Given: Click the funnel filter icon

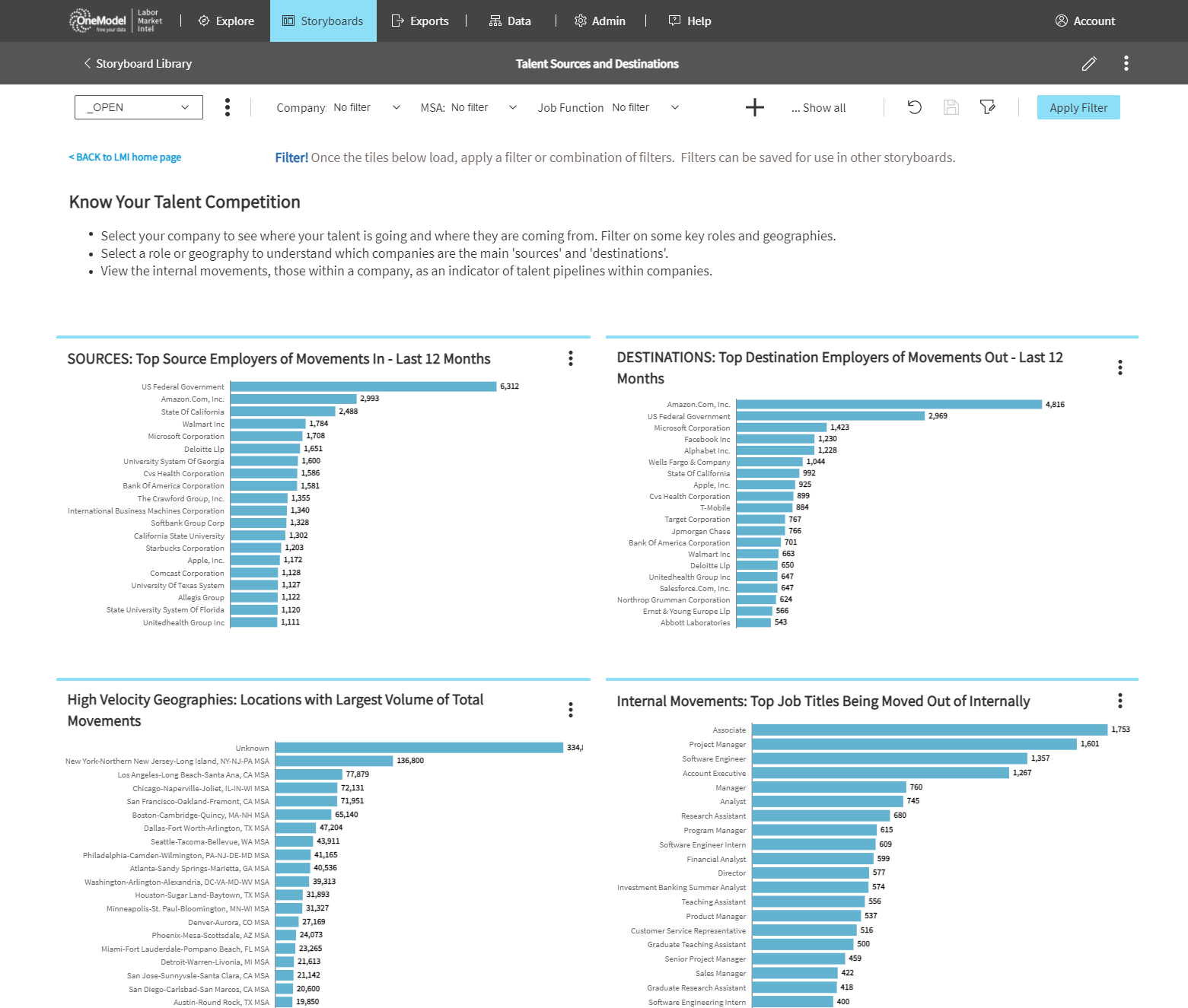Looking at the screenshot, I should [988, 107].
